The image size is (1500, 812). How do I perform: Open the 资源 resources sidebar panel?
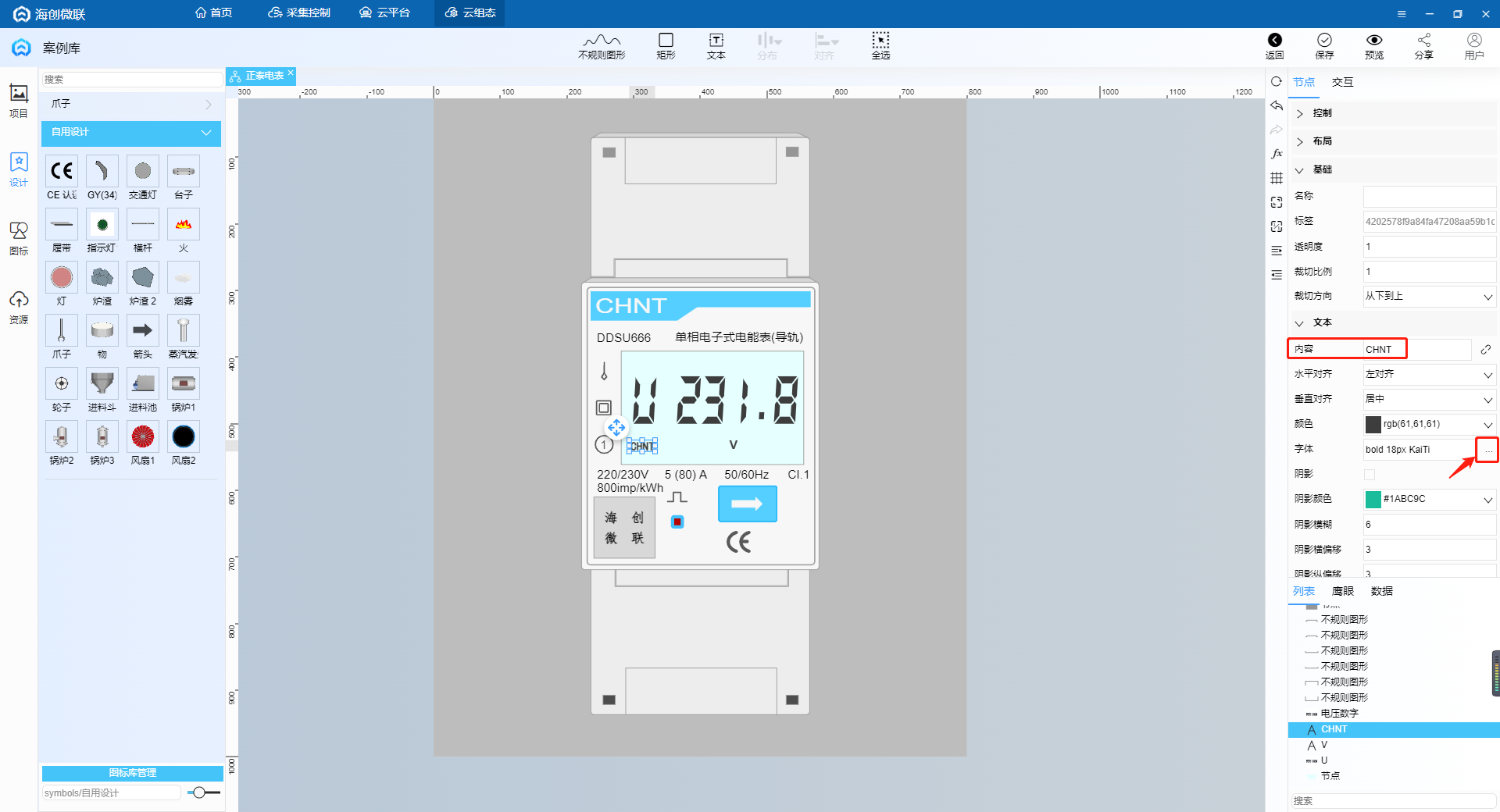coord(19,307)
